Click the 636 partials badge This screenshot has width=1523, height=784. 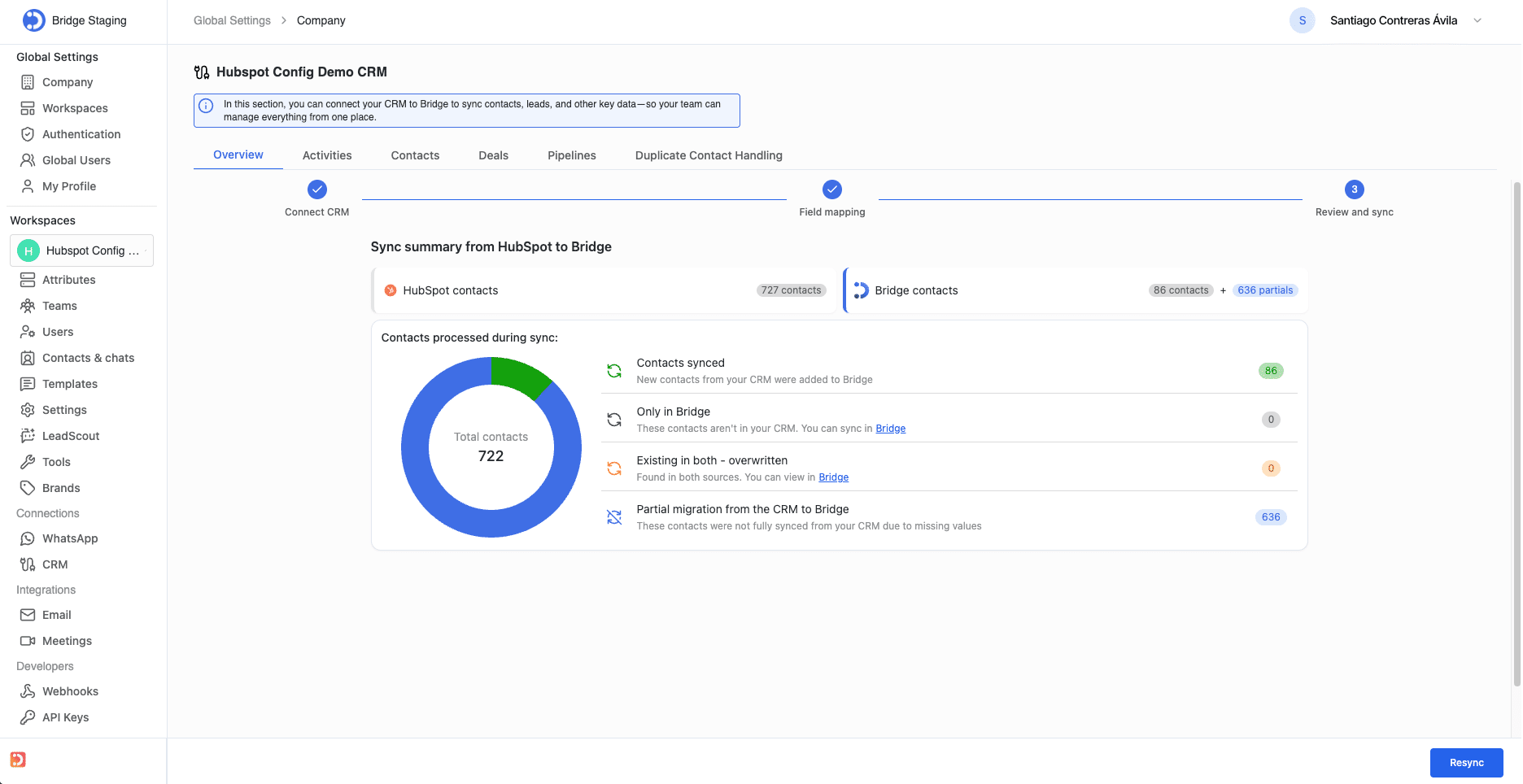1265,290
